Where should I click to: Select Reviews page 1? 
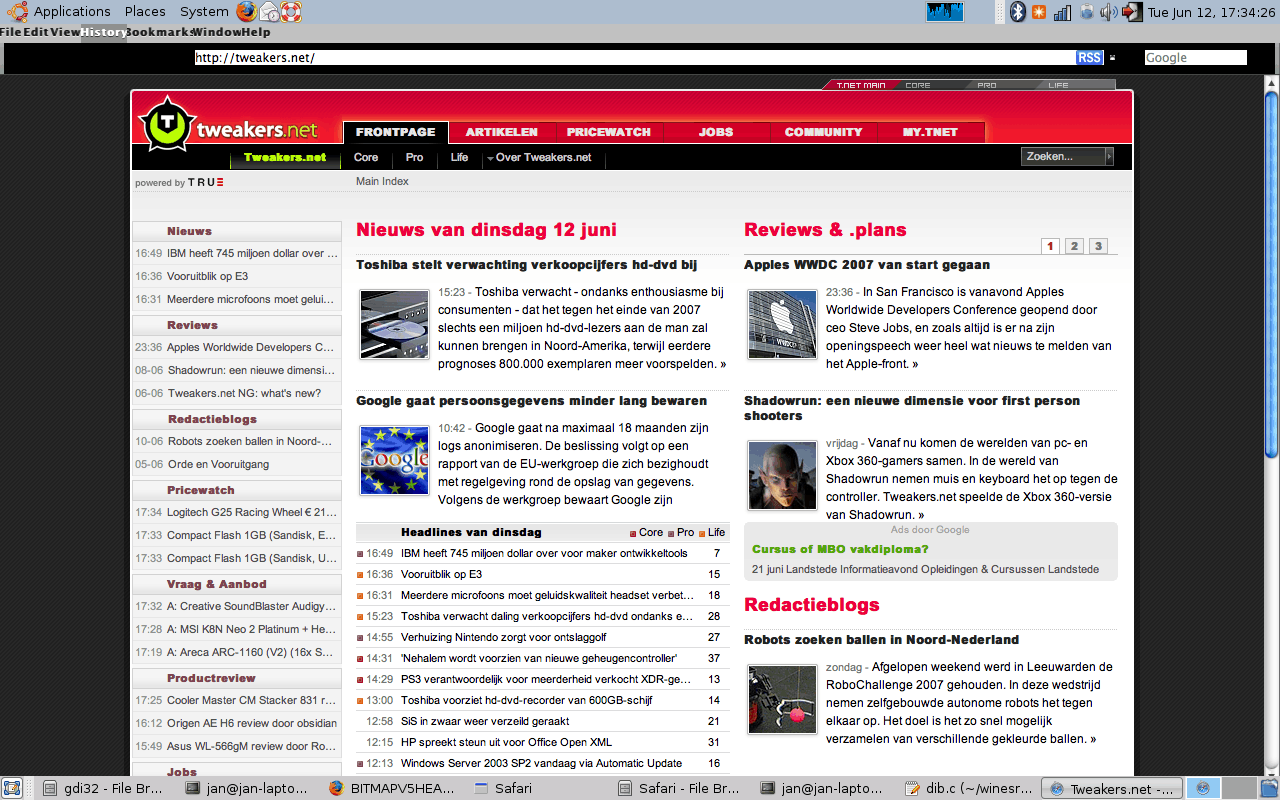click(x=1050, y=246)
